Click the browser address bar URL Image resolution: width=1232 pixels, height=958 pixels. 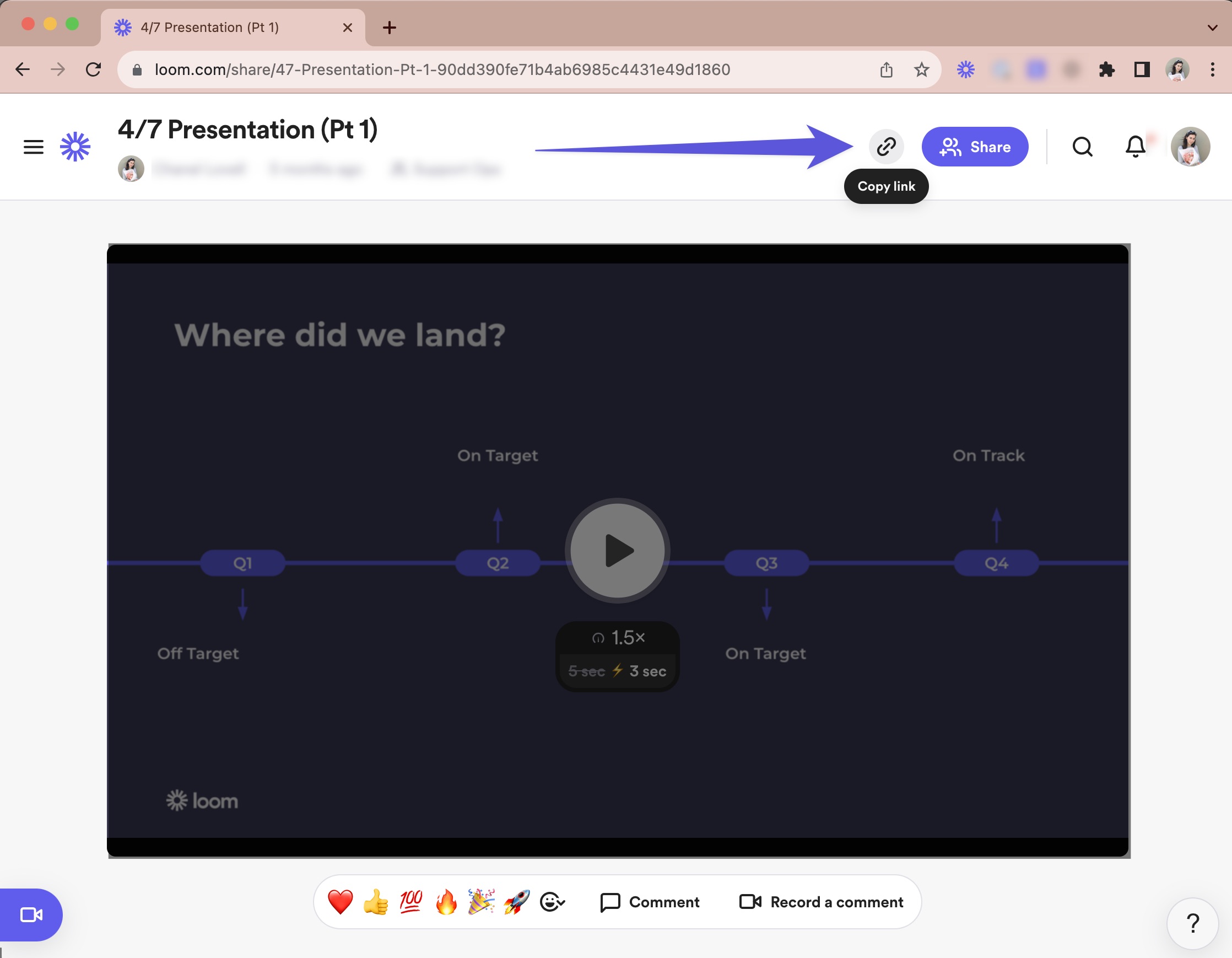(x=442, y=69)
